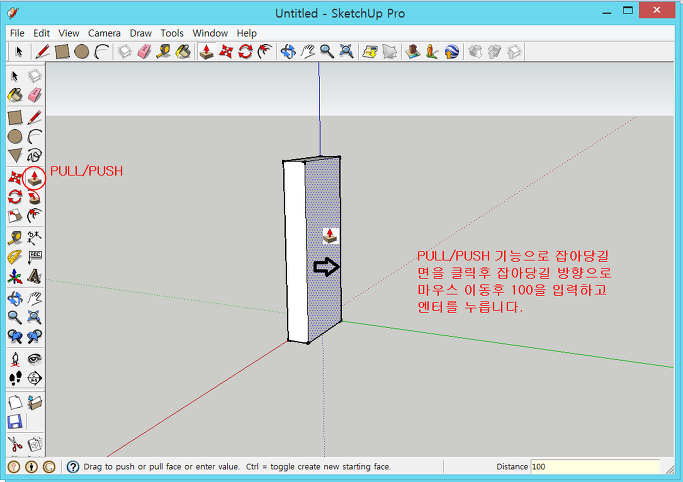The image size is (683, 482).
Task: Open the View menu
Action: click(69, 33)
